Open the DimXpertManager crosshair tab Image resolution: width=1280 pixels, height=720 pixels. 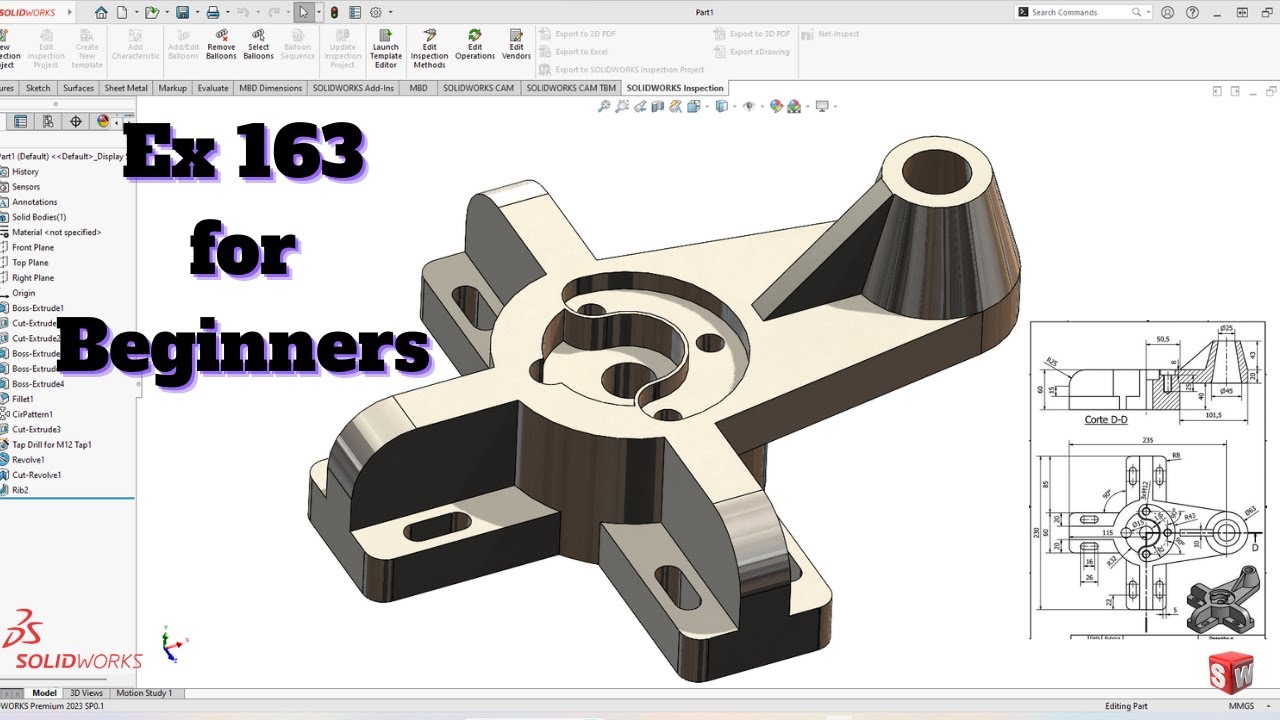click(75, 121)
